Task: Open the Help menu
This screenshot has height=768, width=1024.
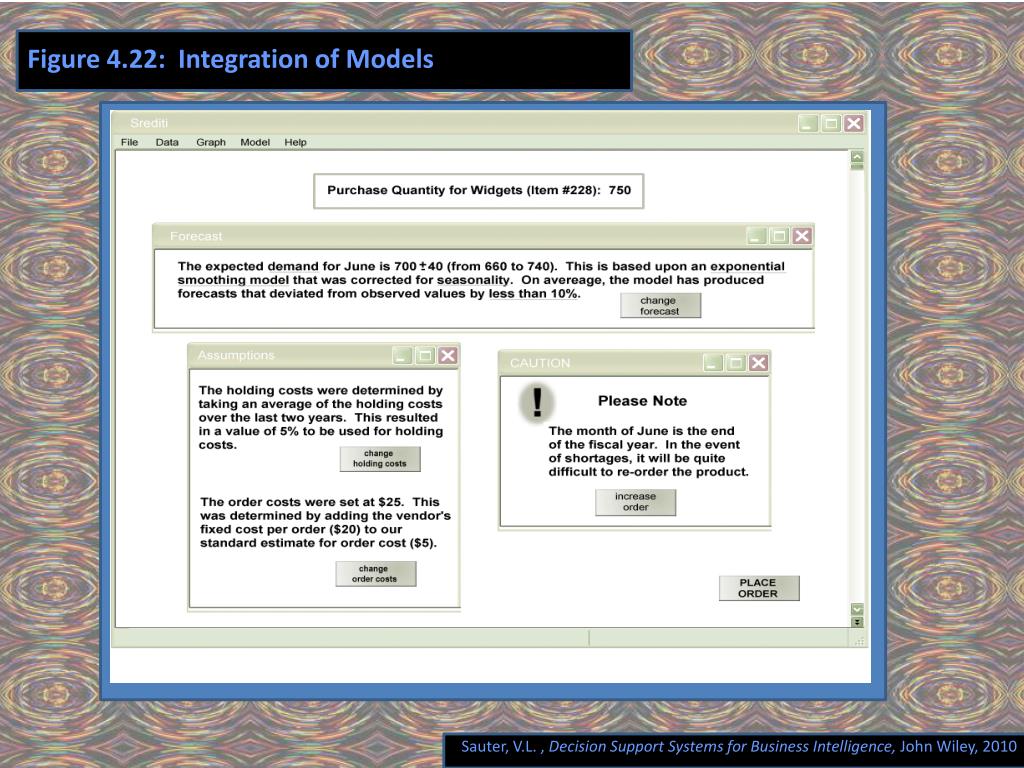Action: pyautogui.click(x=295, y=142)
